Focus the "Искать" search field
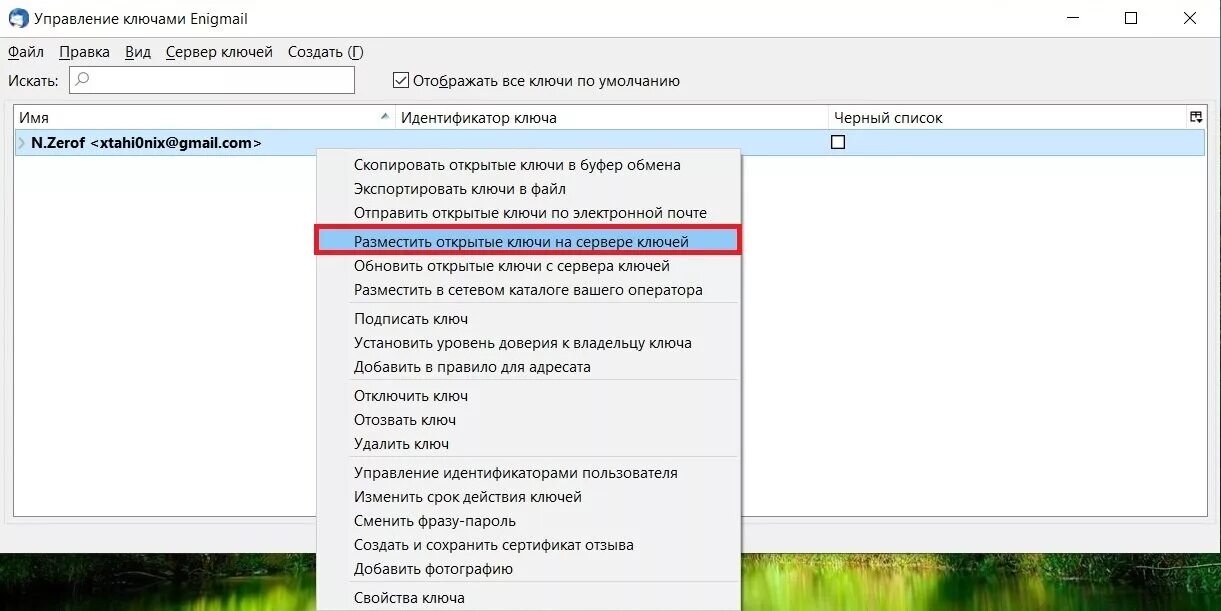 pos(212,80)
